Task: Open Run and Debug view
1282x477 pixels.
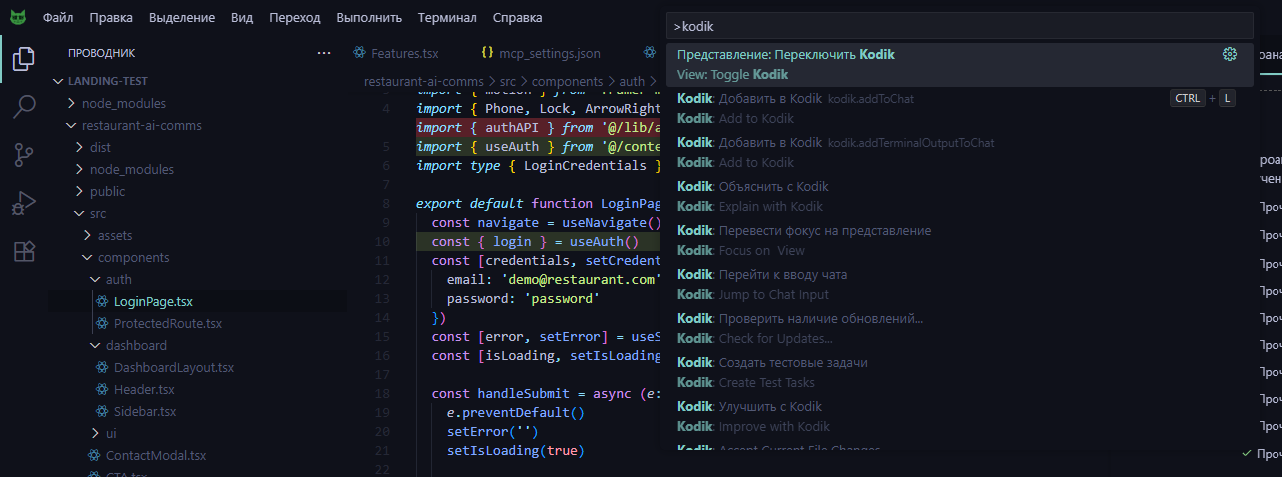Action: (x=24, y=203)
